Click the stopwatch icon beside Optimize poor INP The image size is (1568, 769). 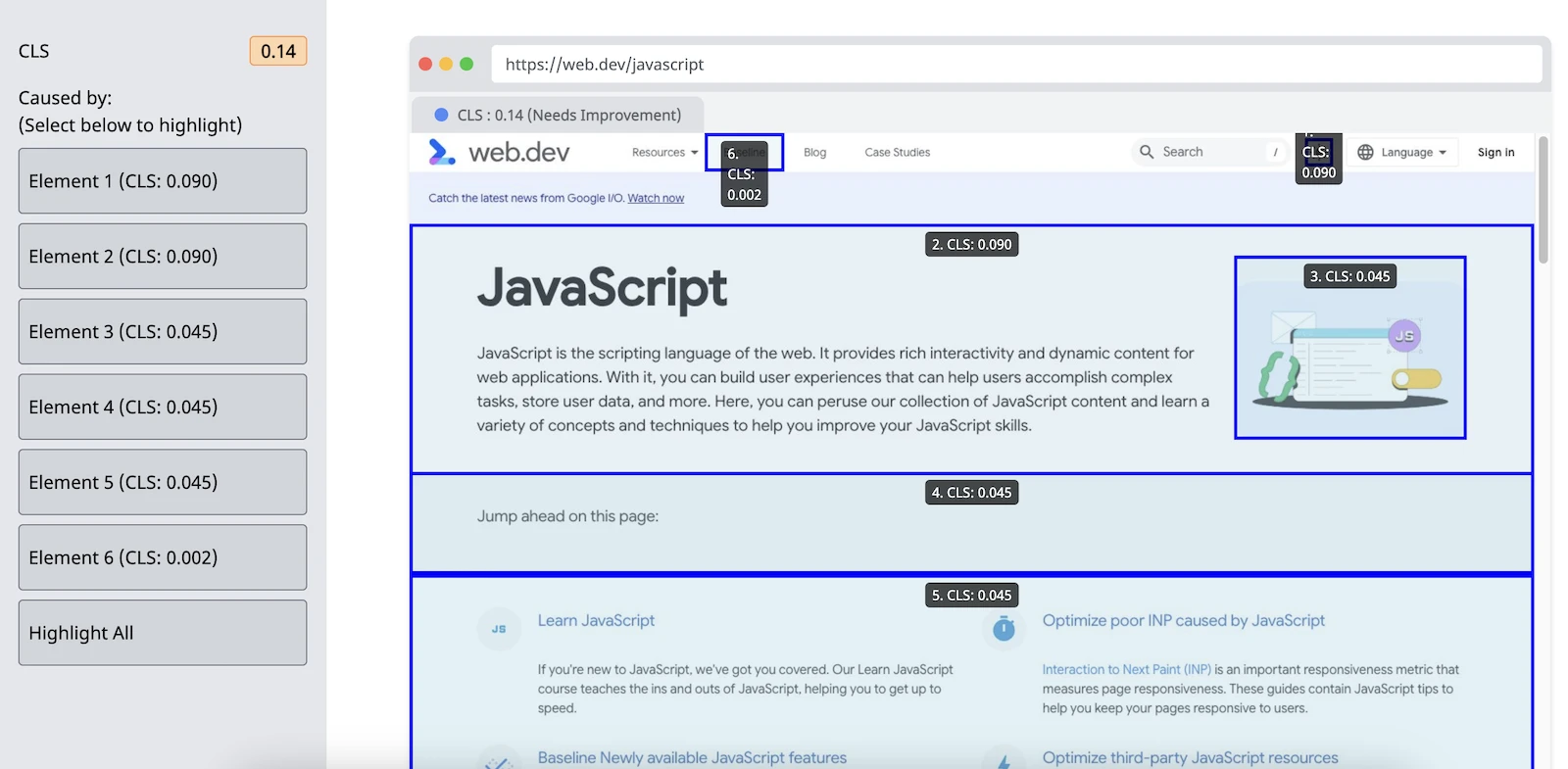point(1004,628)
